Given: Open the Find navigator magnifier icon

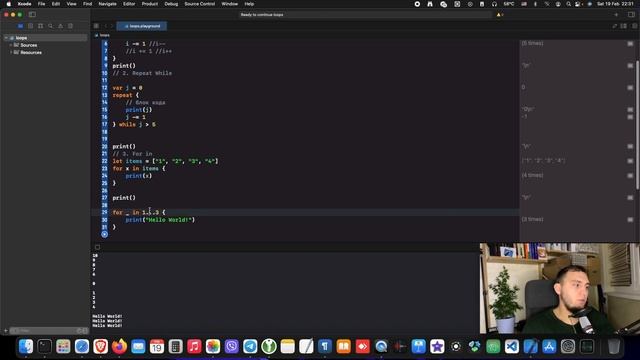Looking at the screenshot, I should tap(50, 26).
